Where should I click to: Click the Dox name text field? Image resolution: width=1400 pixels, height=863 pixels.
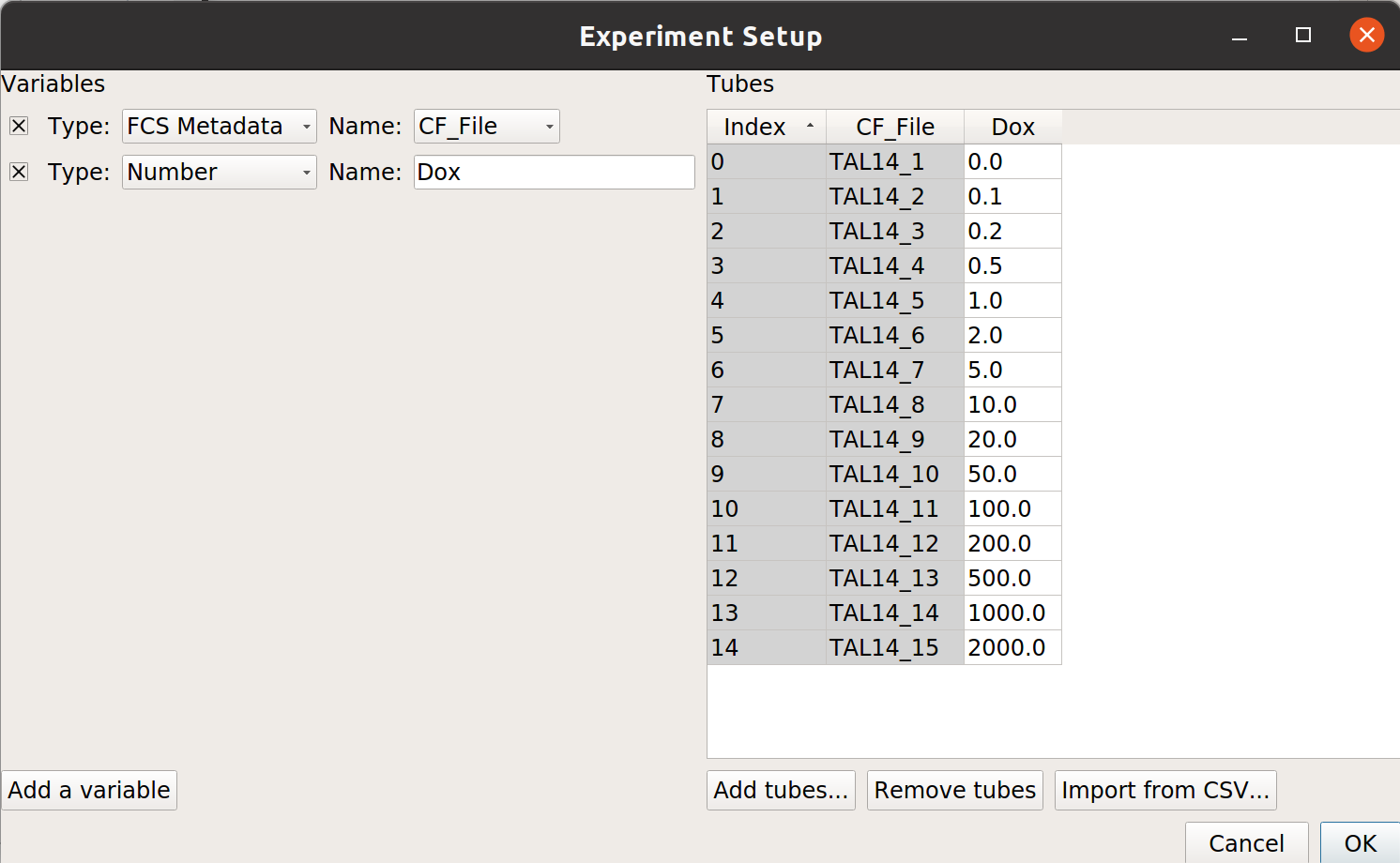coord(555,172)
